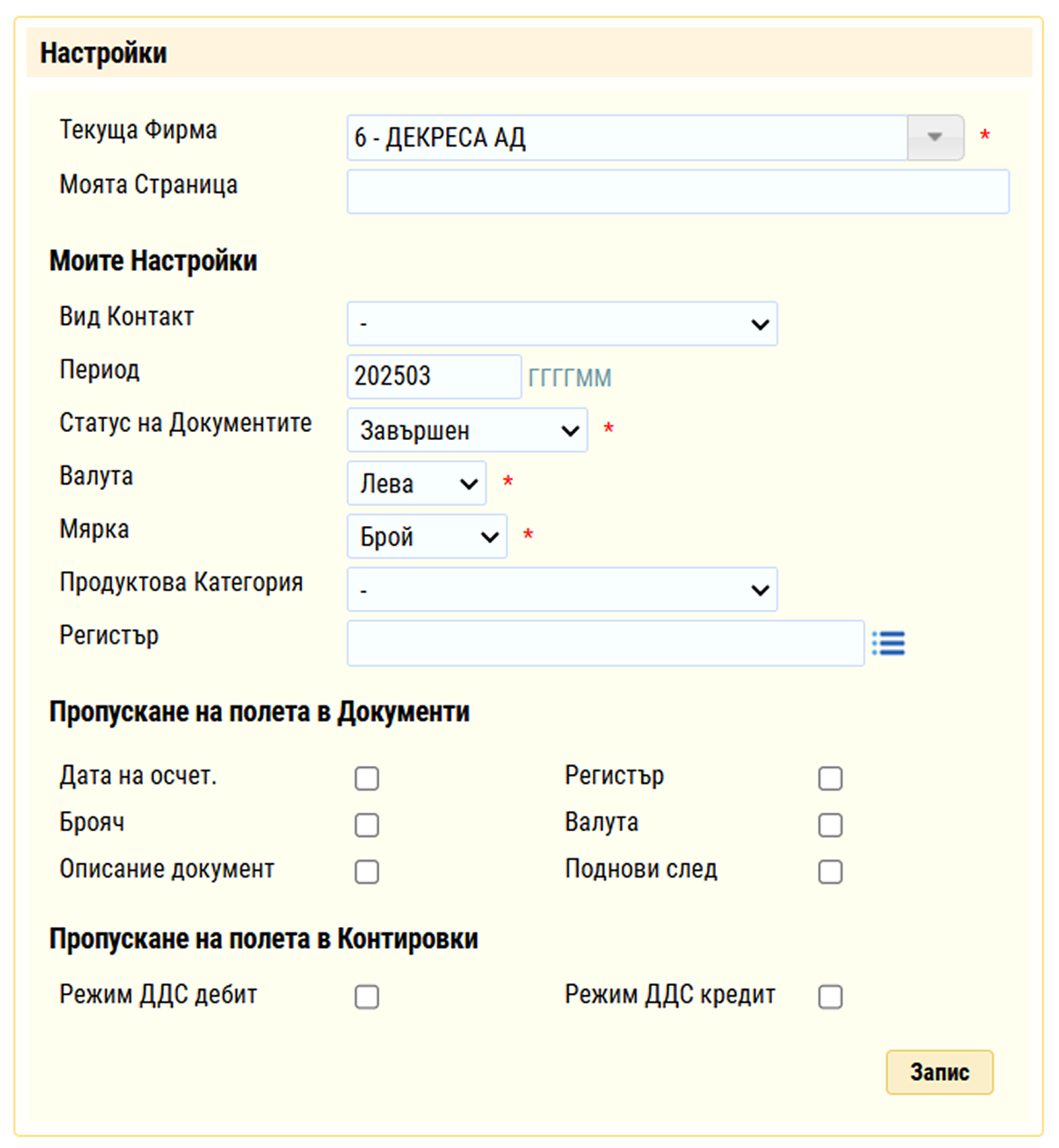The height and width of the screenshot is (1148, 1059).
Task: Click the Продуктова Категория label
Action: [181, 582]
